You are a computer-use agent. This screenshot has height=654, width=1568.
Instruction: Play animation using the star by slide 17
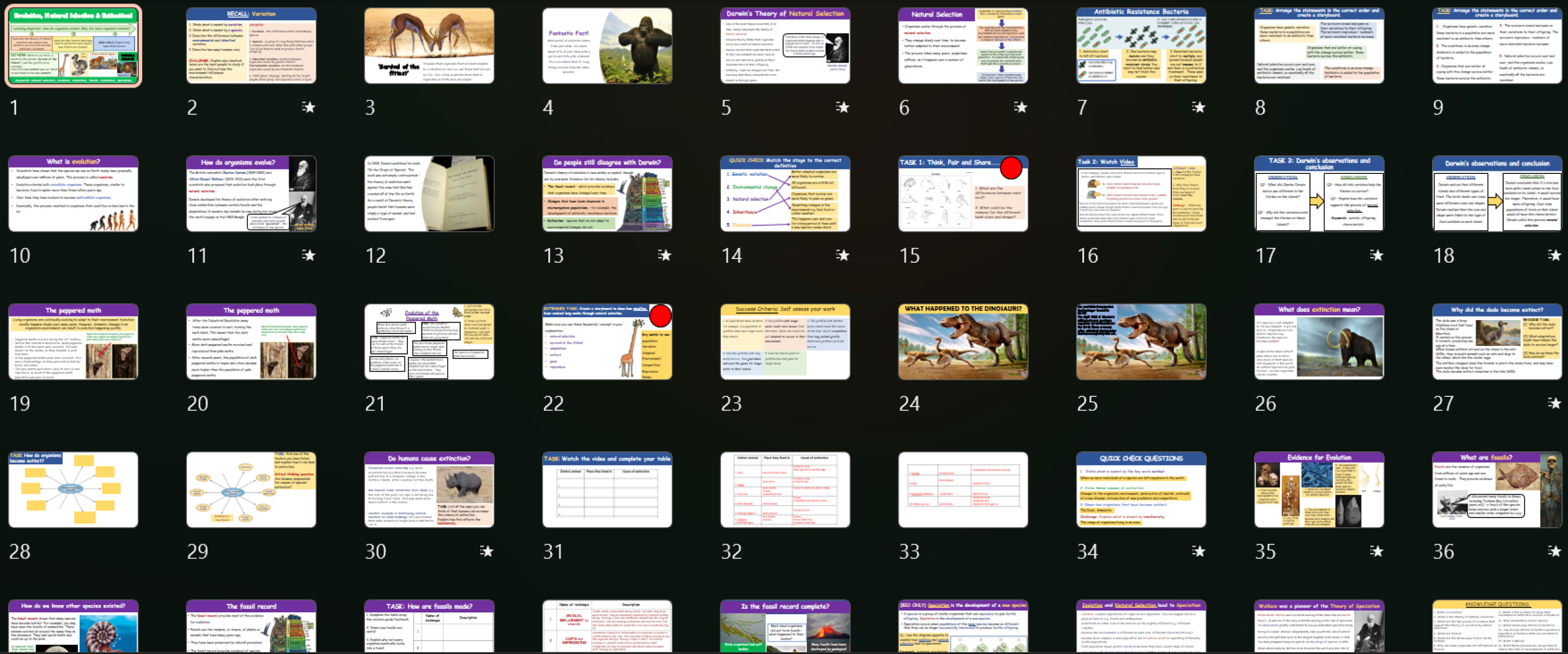[1376, 255]
